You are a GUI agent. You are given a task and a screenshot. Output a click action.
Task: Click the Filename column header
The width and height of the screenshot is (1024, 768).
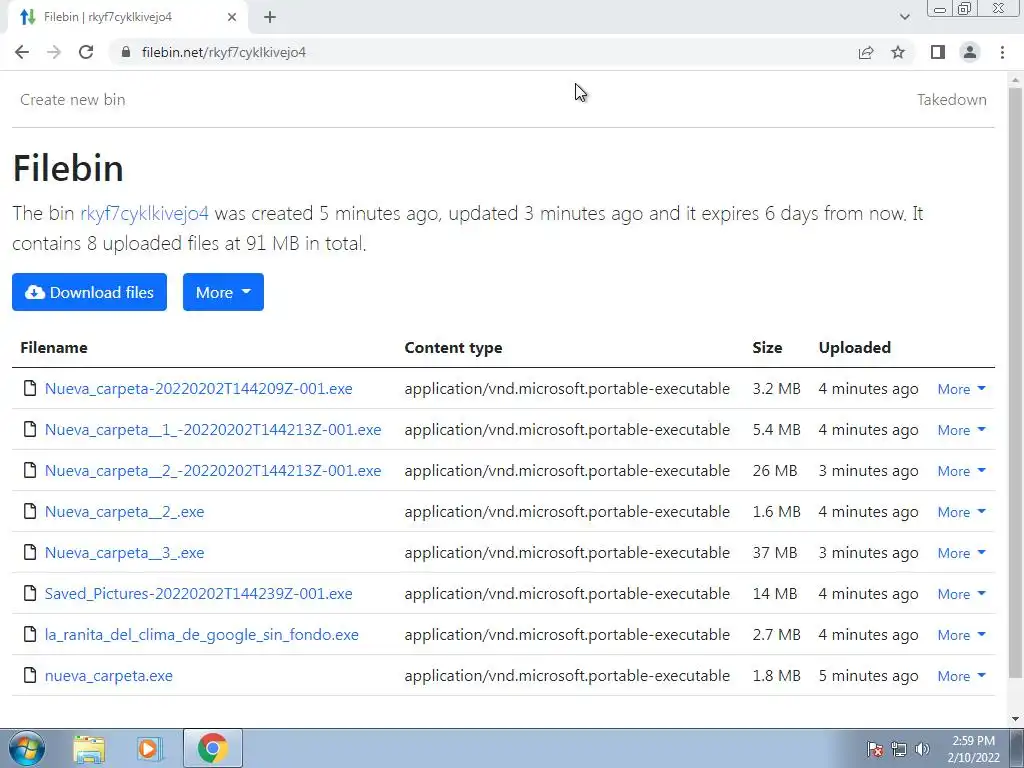tap(54, 347)
